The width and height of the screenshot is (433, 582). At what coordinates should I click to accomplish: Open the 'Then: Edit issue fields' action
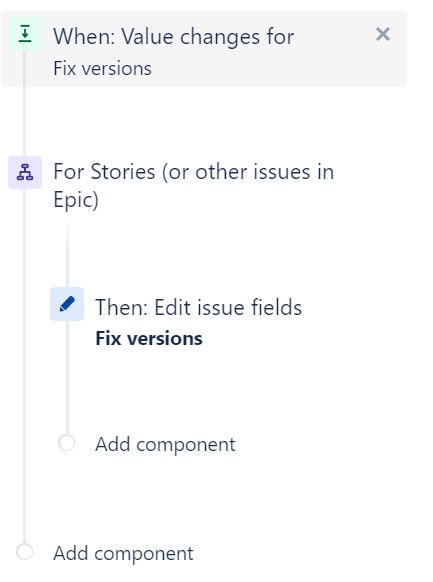(x=199, y=308)
